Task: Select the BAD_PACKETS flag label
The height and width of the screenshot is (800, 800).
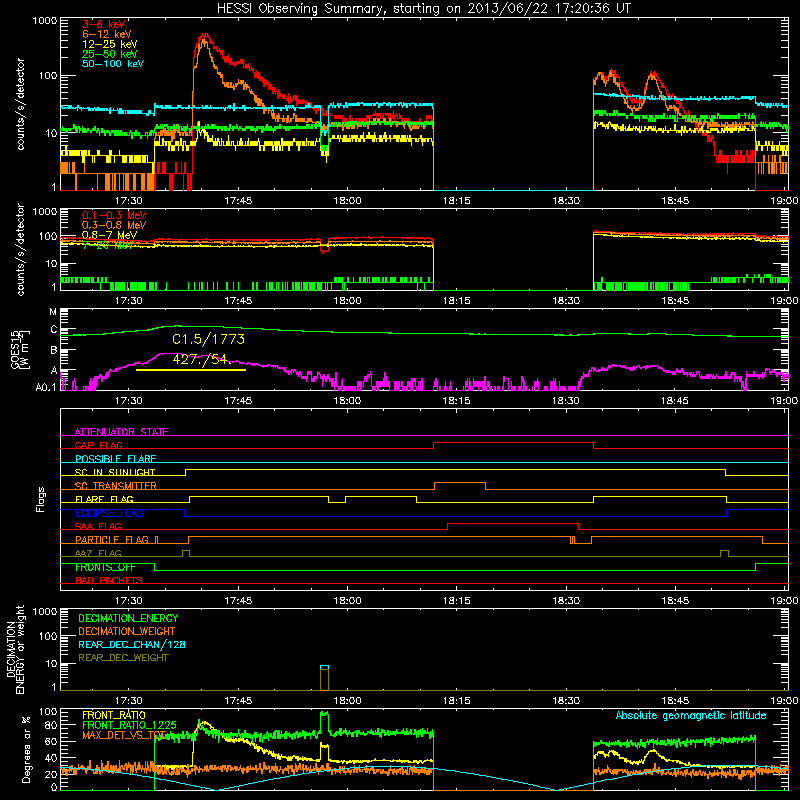Action: click(x=109, y=580)
